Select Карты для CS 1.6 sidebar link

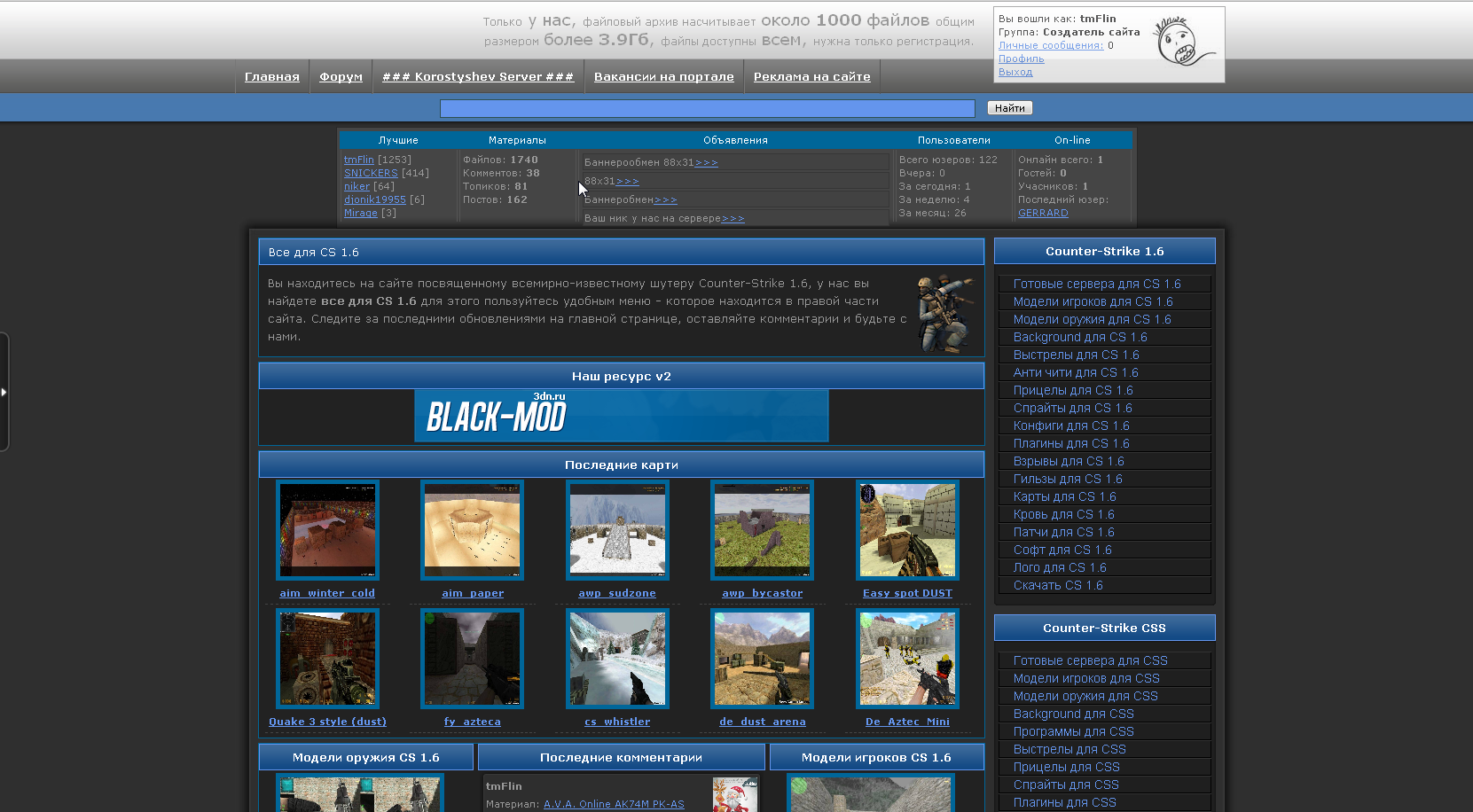1064,496
